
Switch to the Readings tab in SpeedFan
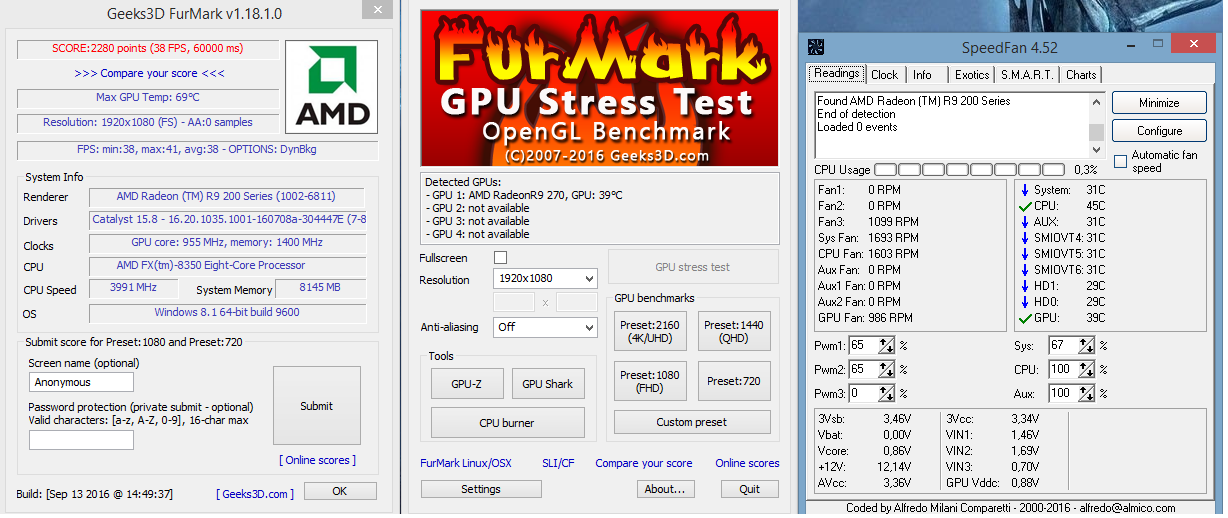837,74
